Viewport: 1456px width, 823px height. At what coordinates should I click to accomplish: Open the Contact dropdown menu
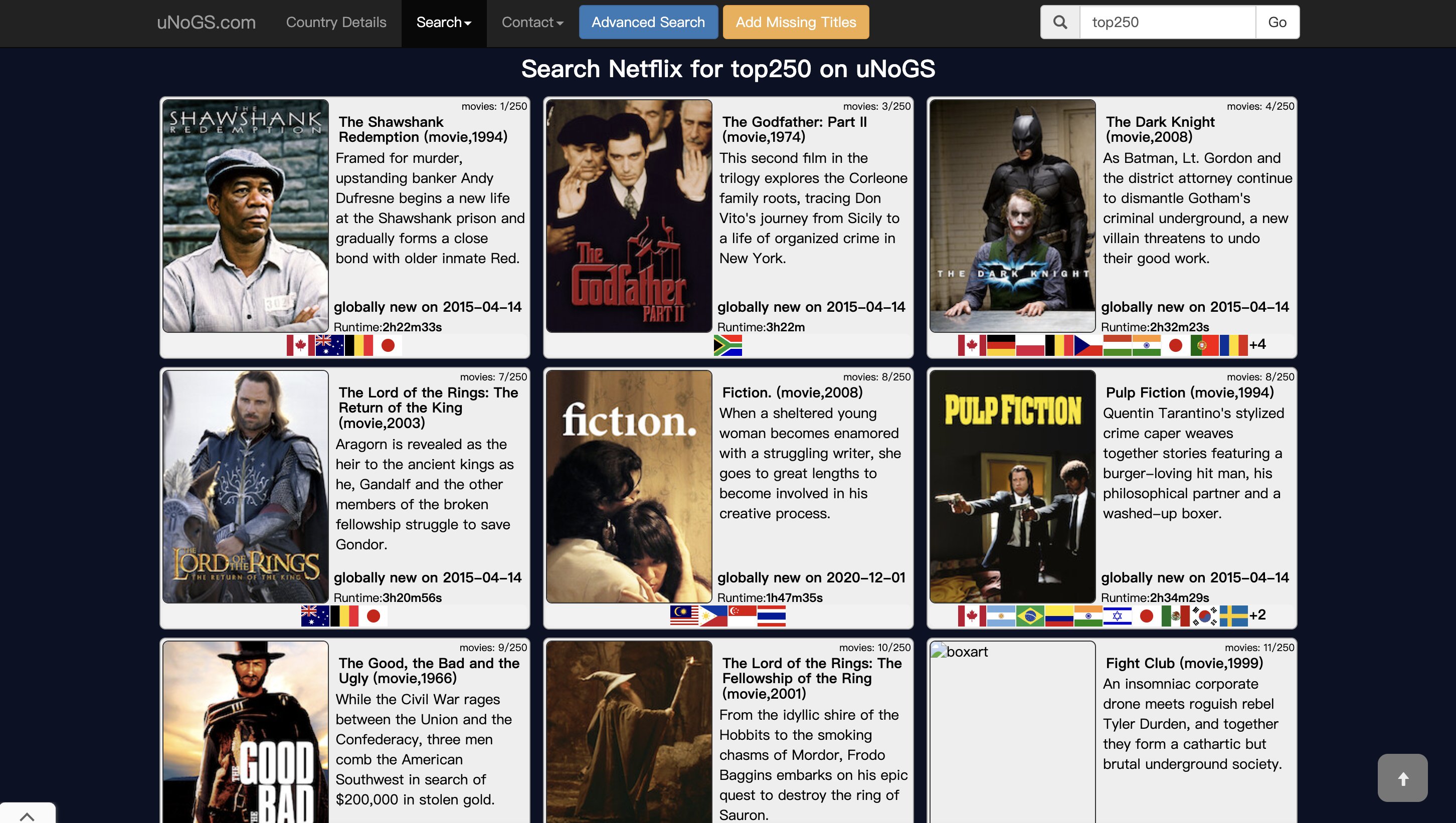point(532,23)
